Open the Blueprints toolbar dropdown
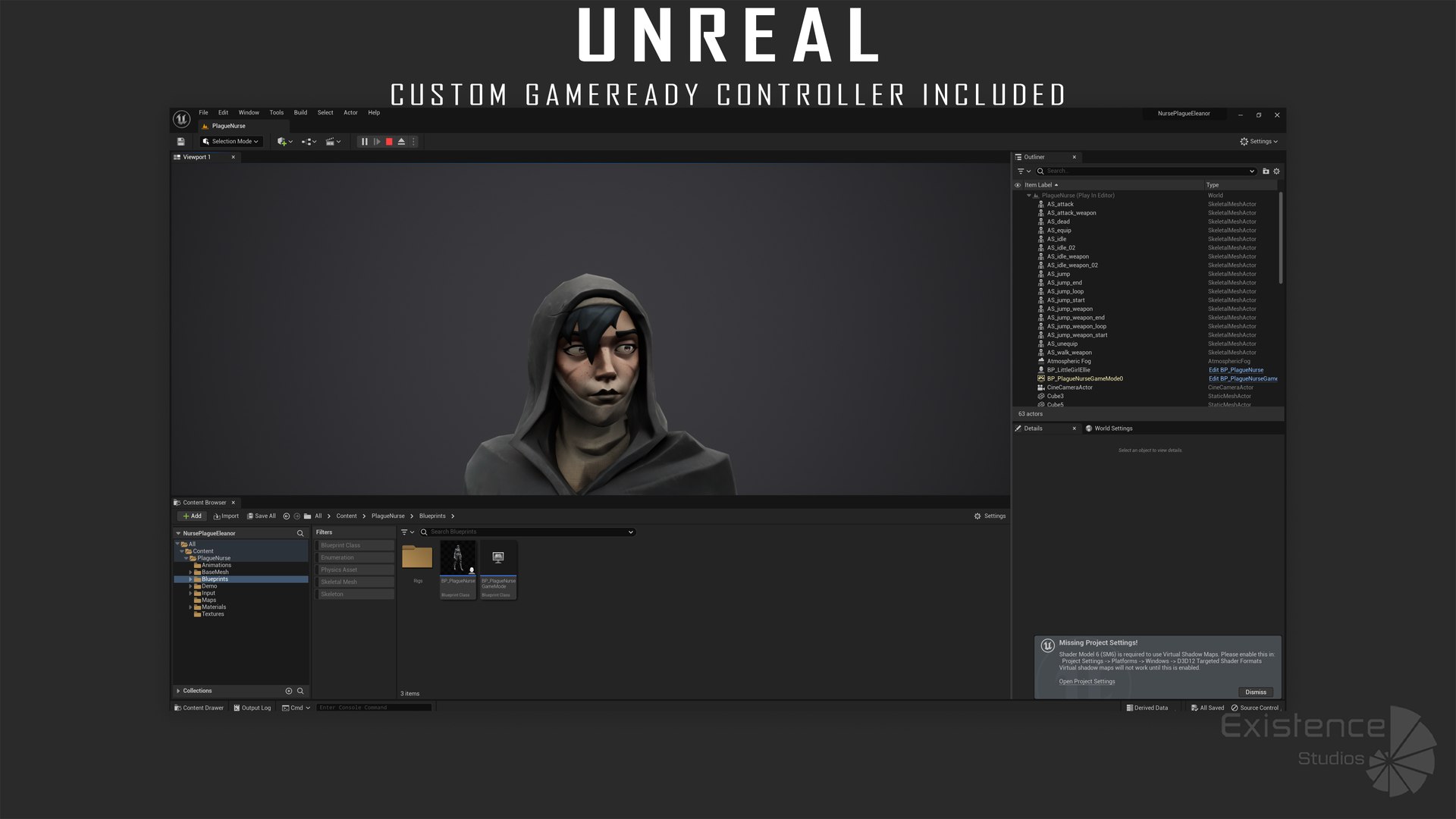 point(309,142)
